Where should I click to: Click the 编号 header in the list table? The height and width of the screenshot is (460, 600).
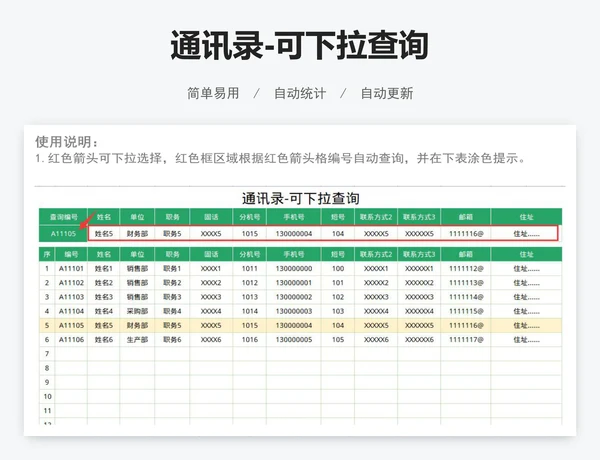pyautogui.click(x=71, y=254)
